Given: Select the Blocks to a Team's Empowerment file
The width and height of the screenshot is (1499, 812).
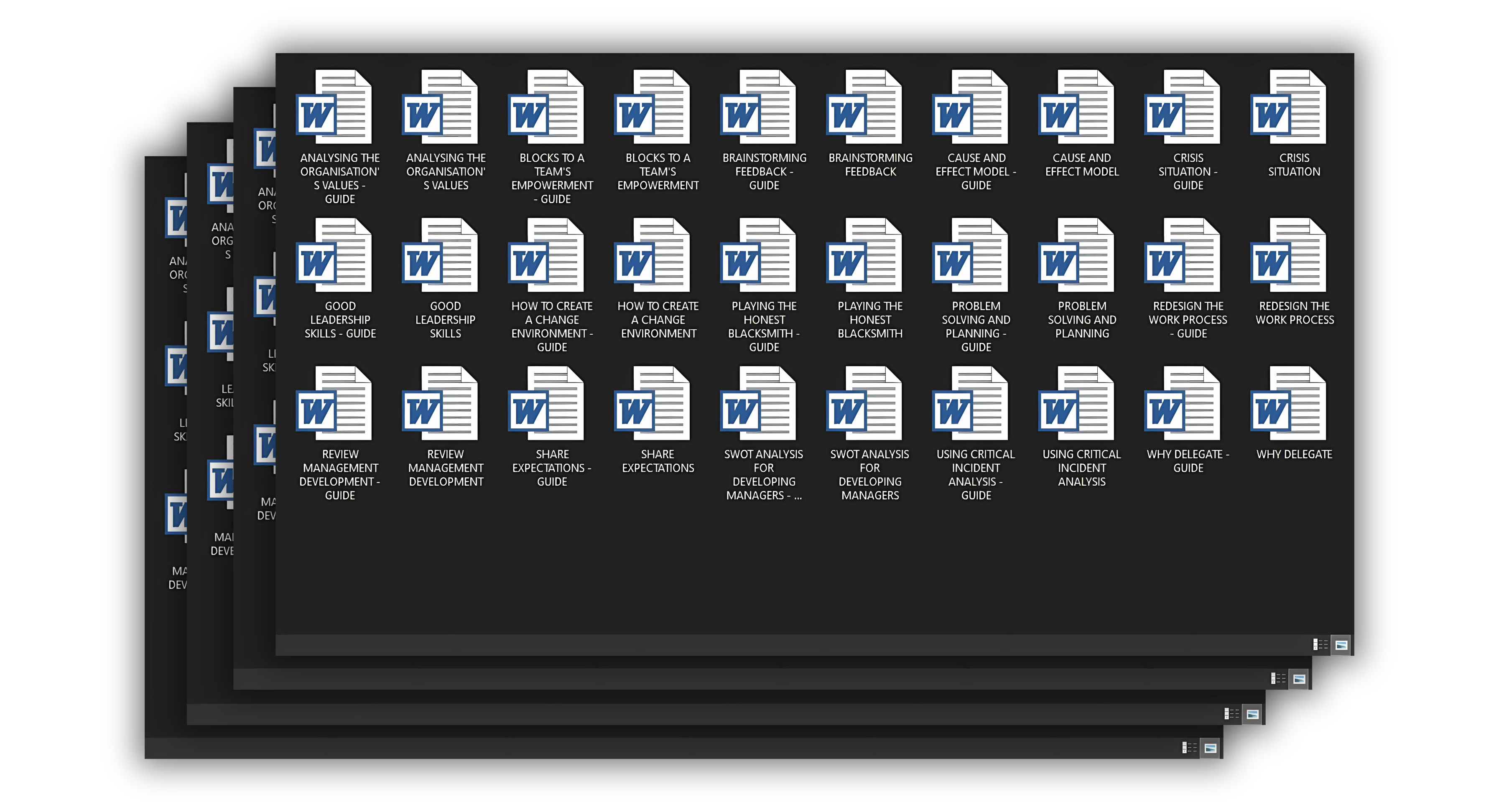Looking at the screenshot, I should [652, 107].
